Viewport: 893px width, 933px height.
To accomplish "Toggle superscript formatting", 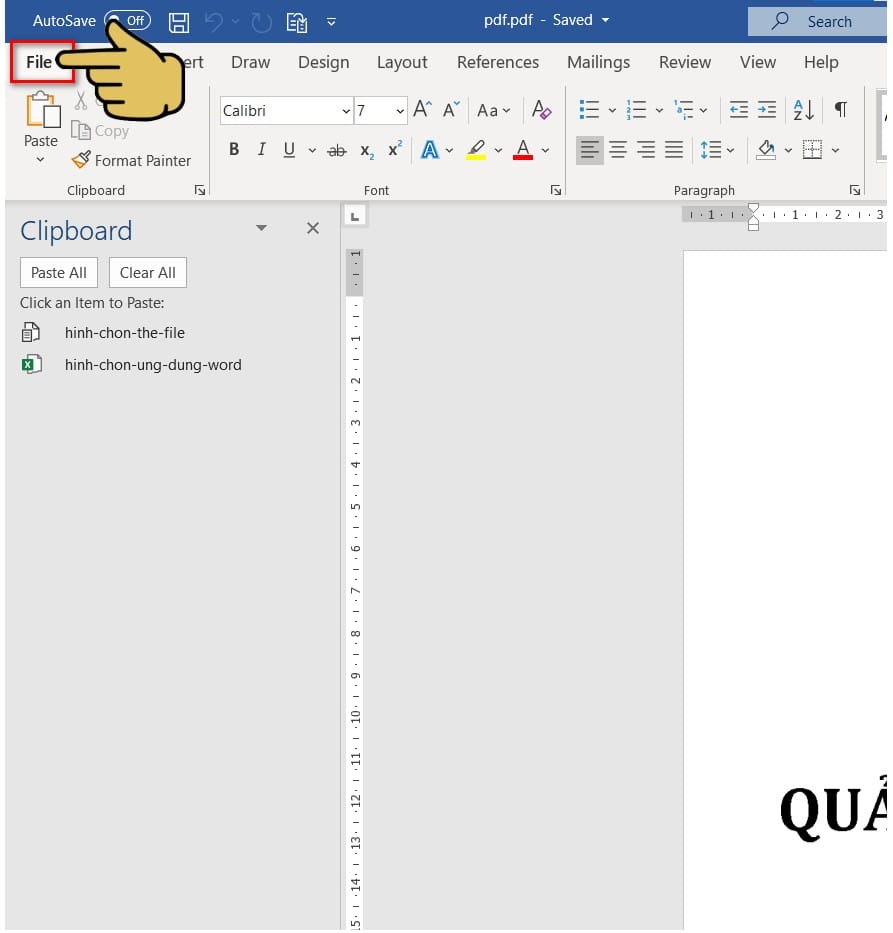I will click(394, 149).
